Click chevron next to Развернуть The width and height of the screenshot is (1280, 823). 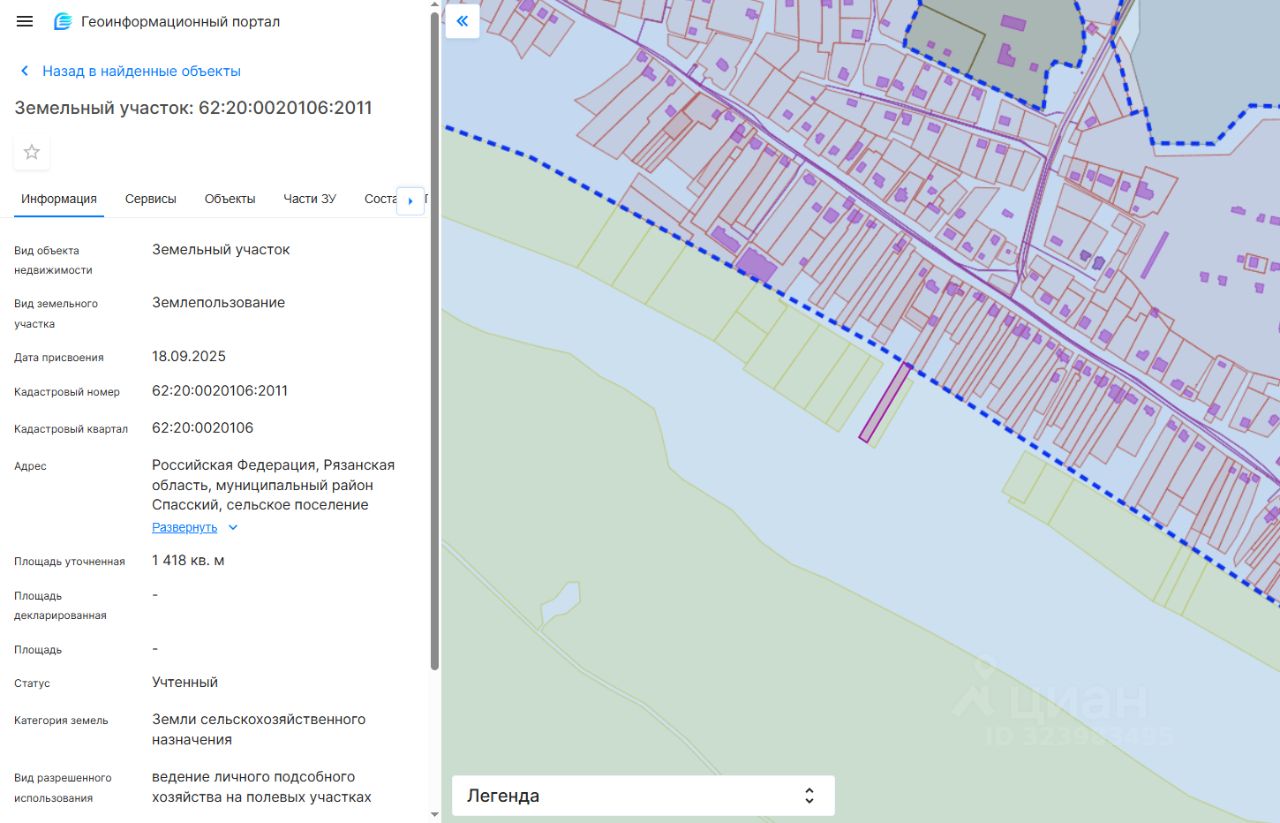233,528
